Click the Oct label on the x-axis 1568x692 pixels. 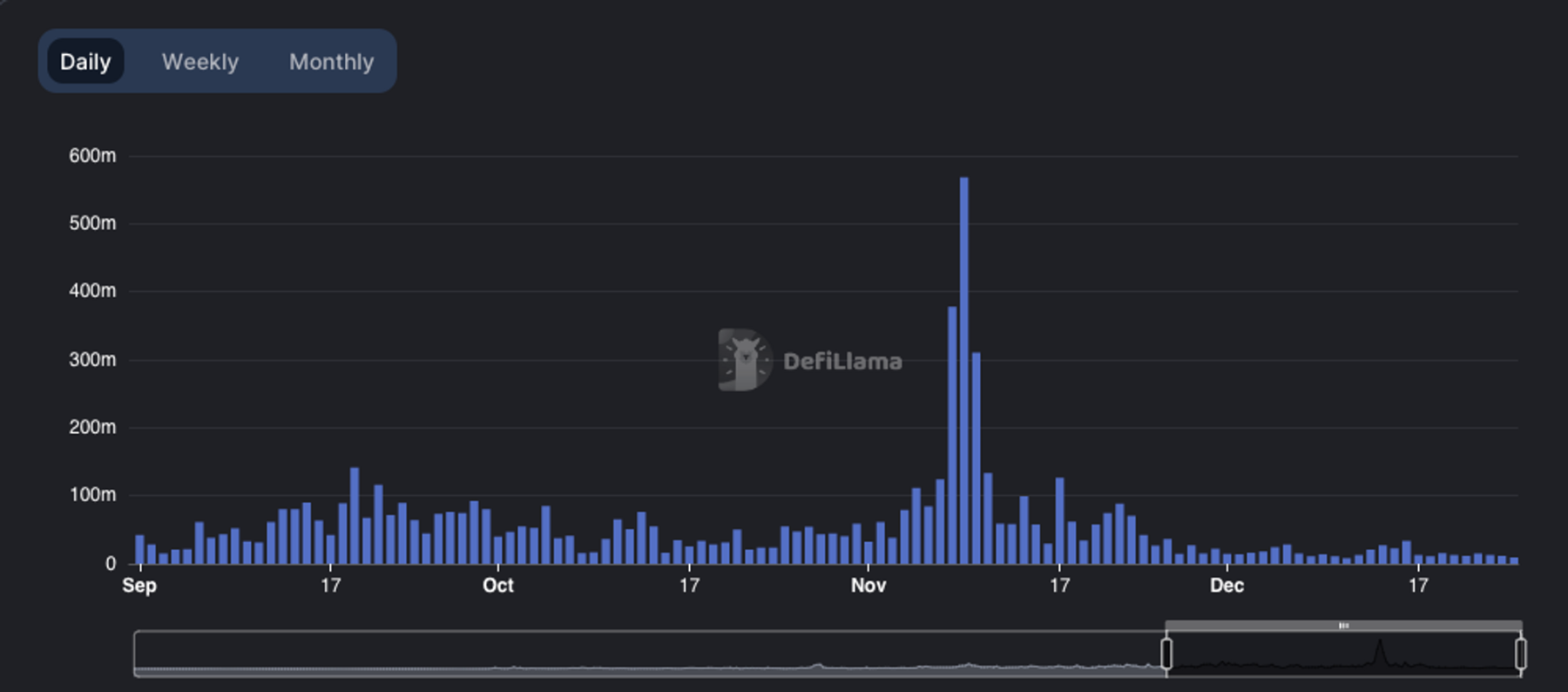point(498,586)
